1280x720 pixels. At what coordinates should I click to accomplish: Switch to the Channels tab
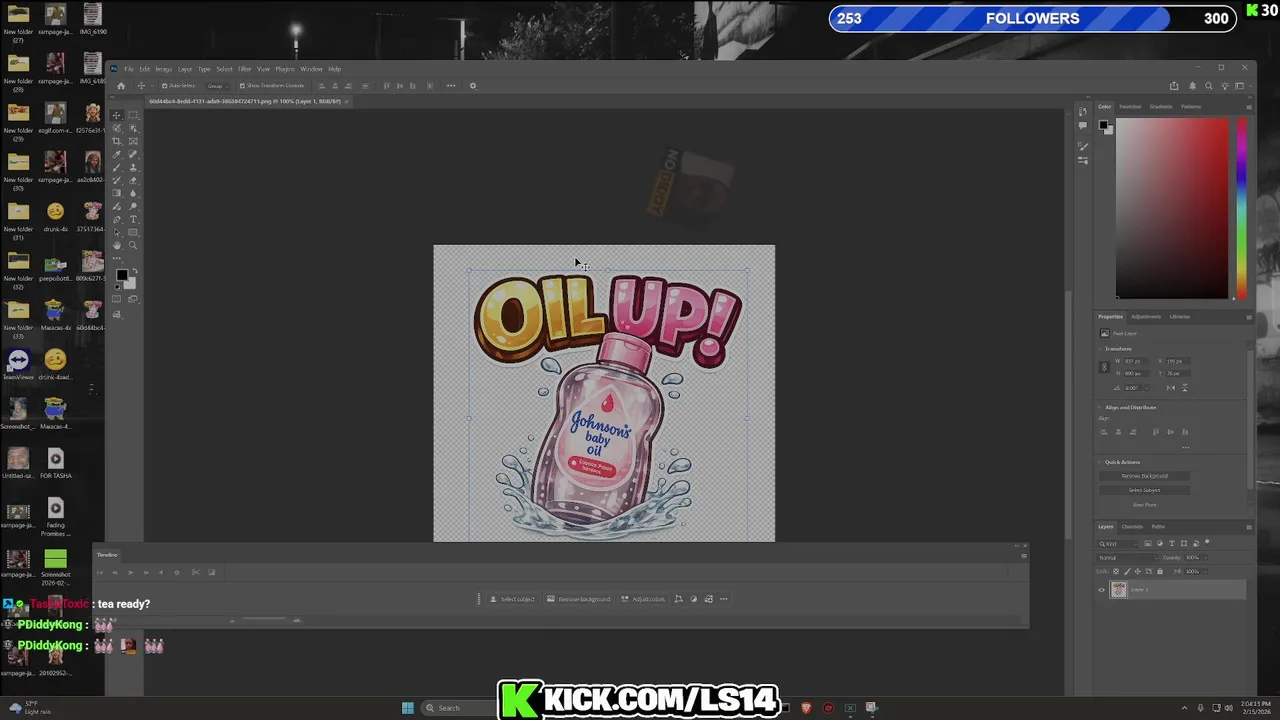1132,526
